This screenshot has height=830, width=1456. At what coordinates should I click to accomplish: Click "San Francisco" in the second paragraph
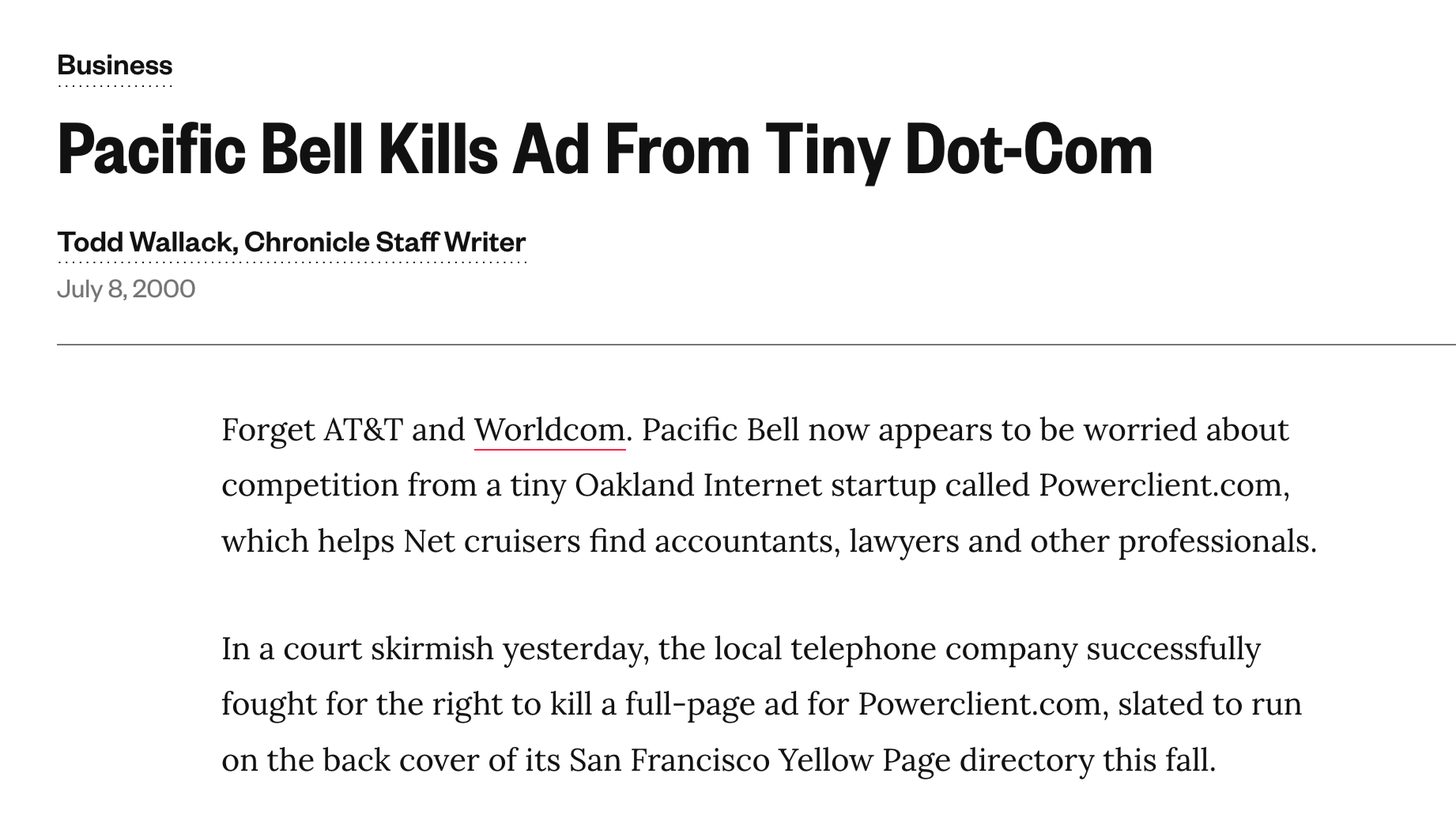pyautogui.click(x=669, y=760)
